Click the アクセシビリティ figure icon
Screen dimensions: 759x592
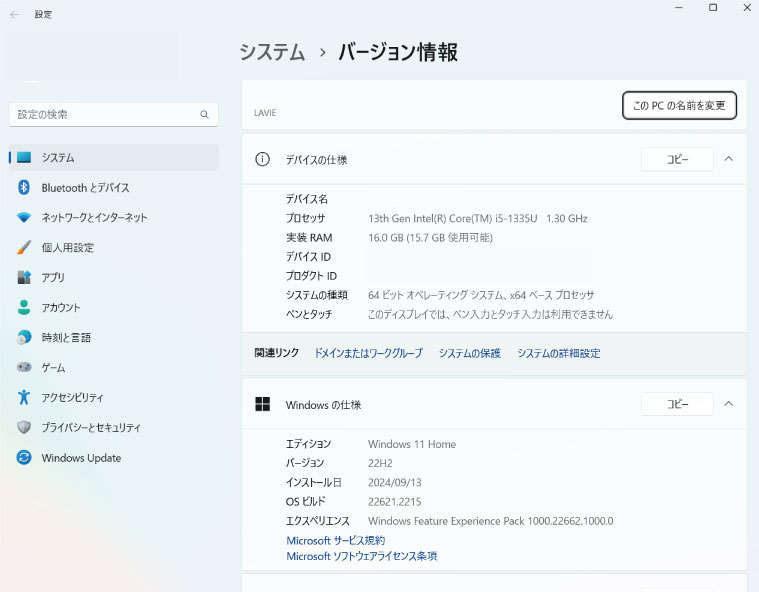(24, 398)
